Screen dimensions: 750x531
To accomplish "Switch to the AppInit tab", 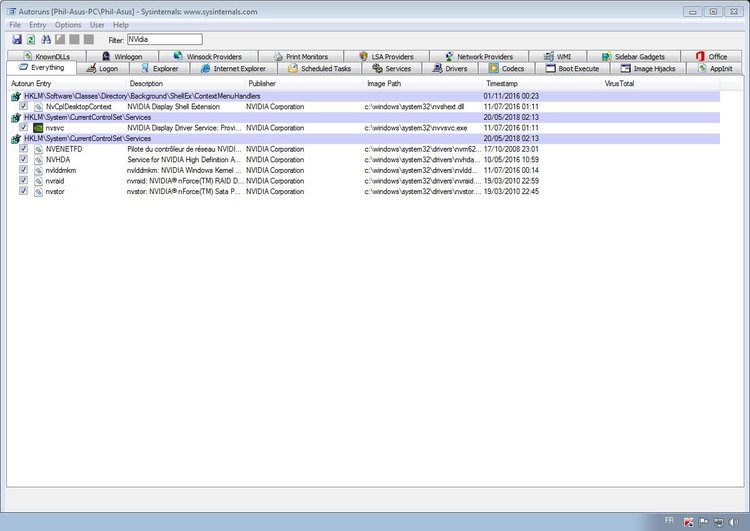I will click(x=715, y=68).
